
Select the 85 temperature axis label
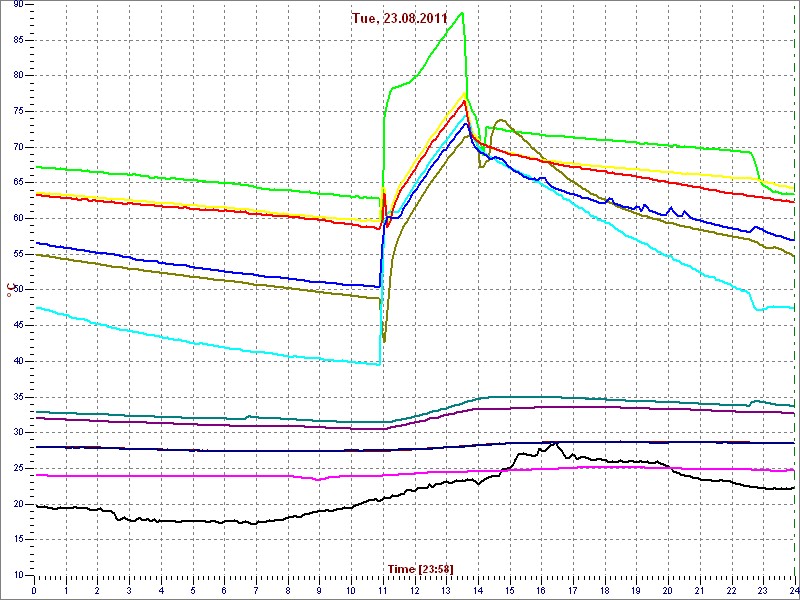click(18, 40)
